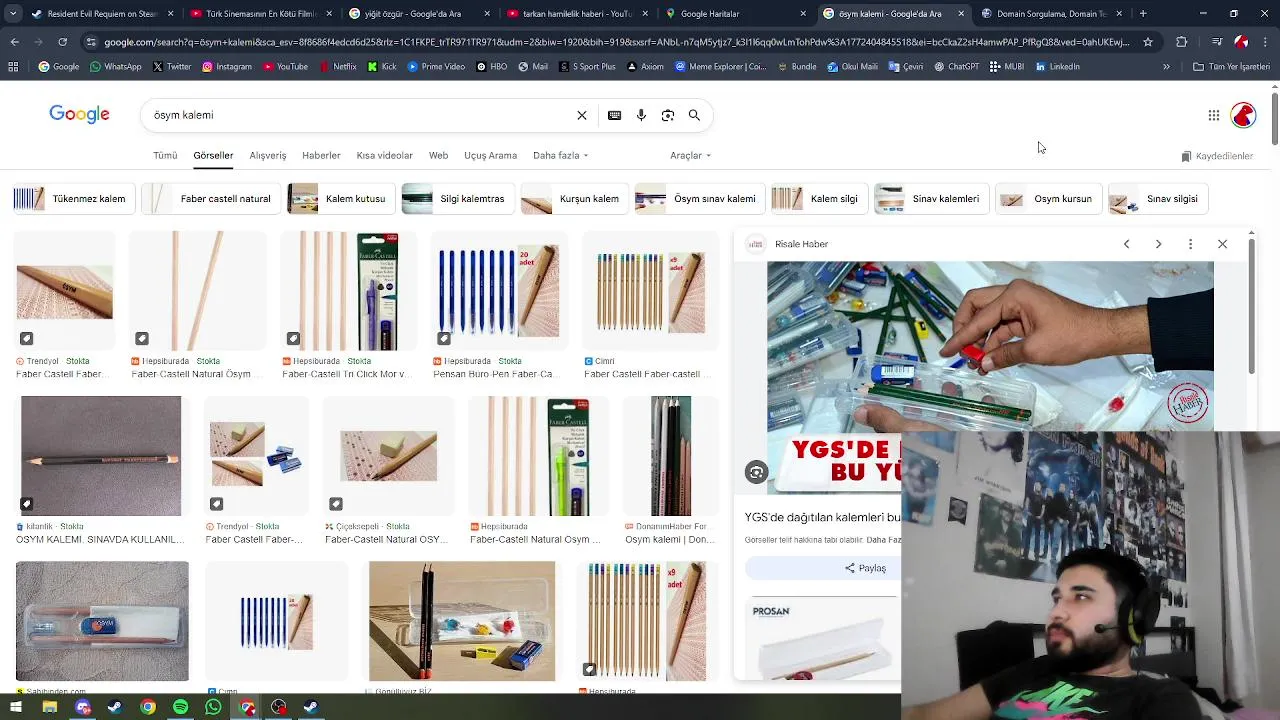Image resolution: width=1280 pixels, height=720 pixels.
Task: Click the Lens search icon on preview image
Action: click(756, 472)
